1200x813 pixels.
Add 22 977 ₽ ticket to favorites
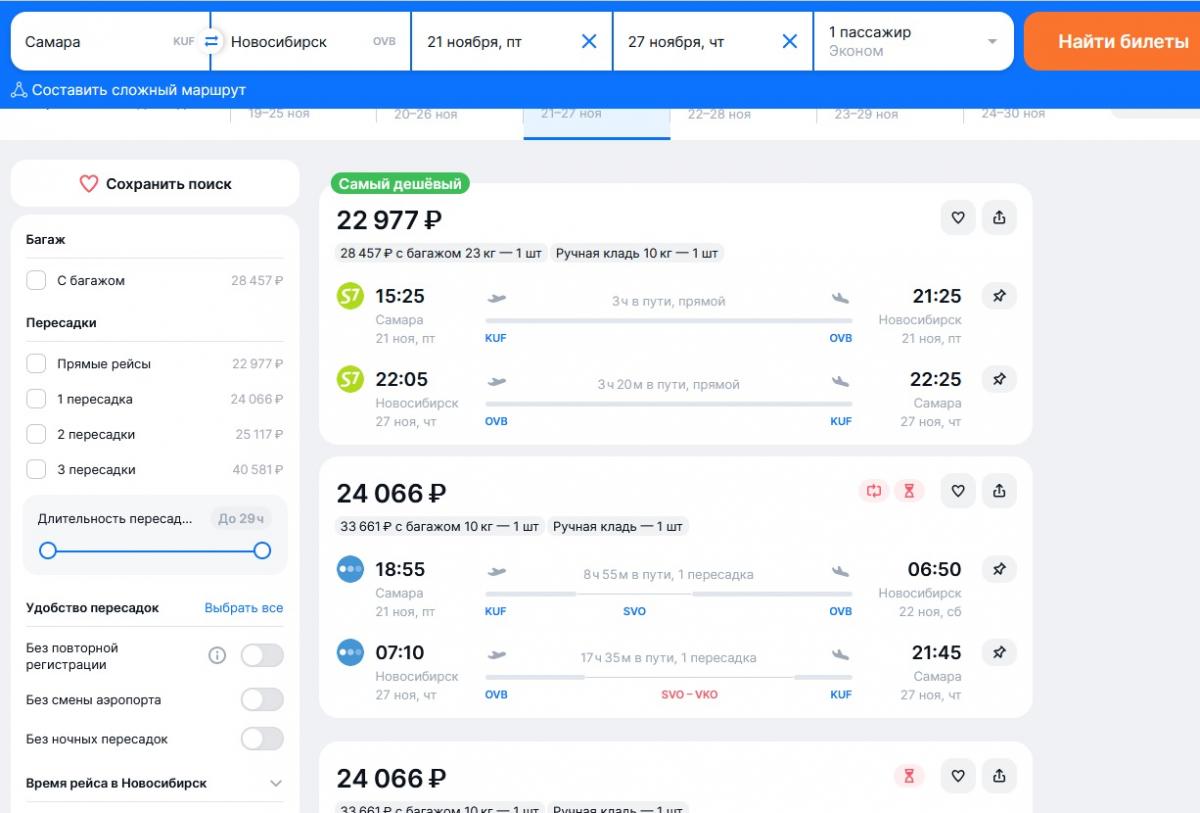click(957, 217)
